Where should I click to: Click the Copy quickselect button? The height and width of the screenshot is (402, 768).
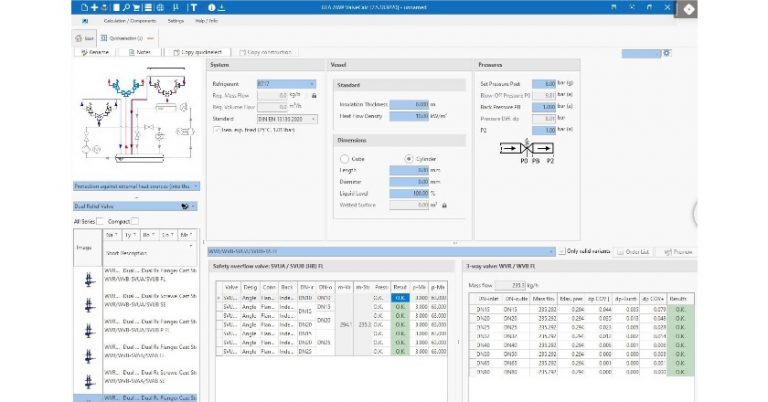click(x=201, y=51)
